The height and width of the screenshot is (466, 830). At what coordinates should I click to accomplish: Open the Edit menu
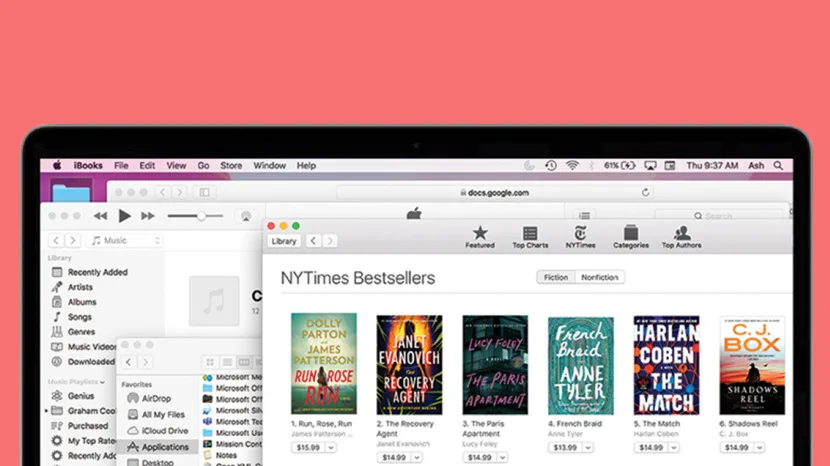tap(147, 165)
